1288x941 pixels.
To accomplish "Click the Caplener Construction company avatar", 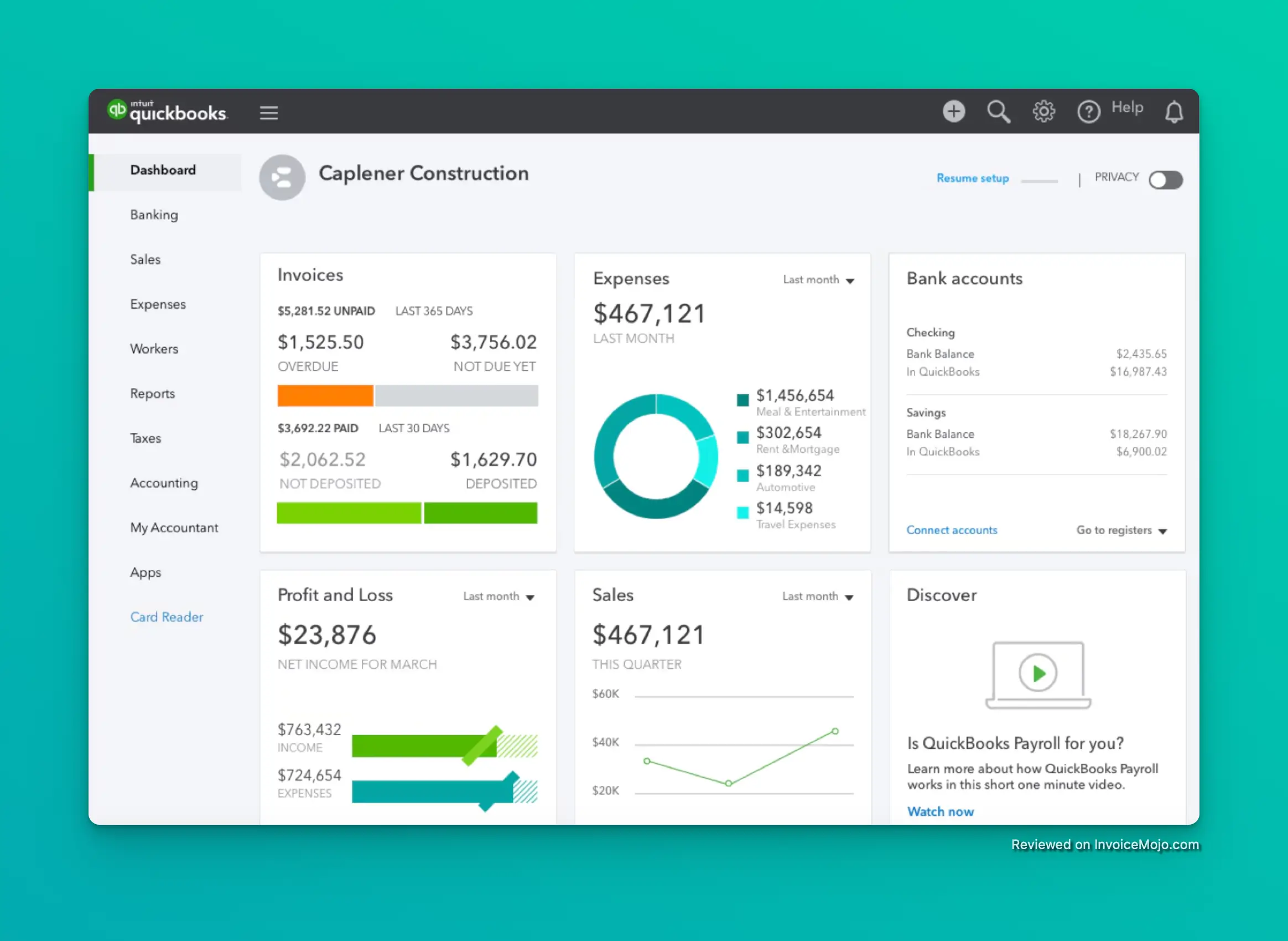I will click(x=282, y=177).
